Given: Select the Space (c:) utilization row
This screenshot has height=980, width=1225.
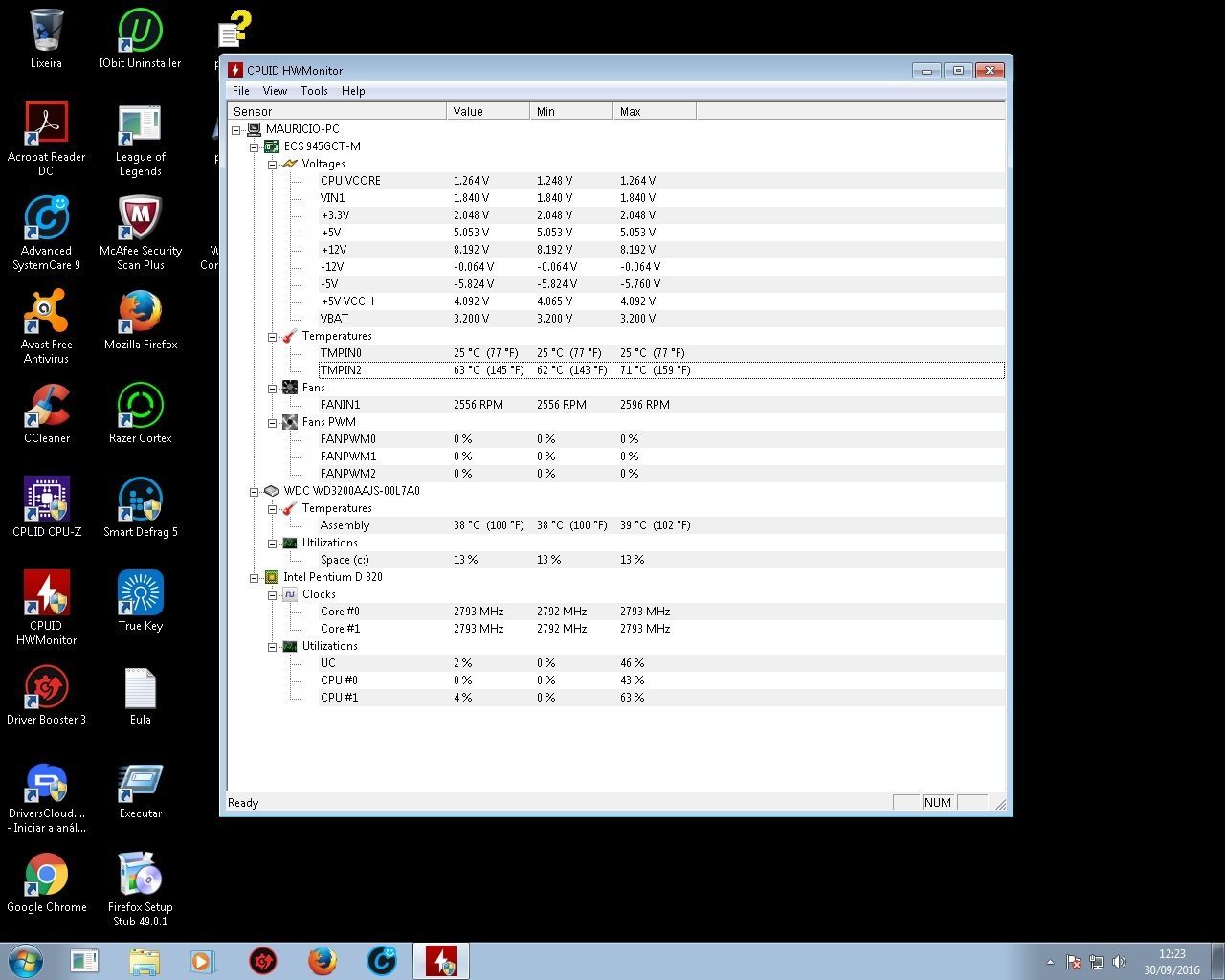Looking at the screenshot, I should [661, 560].
